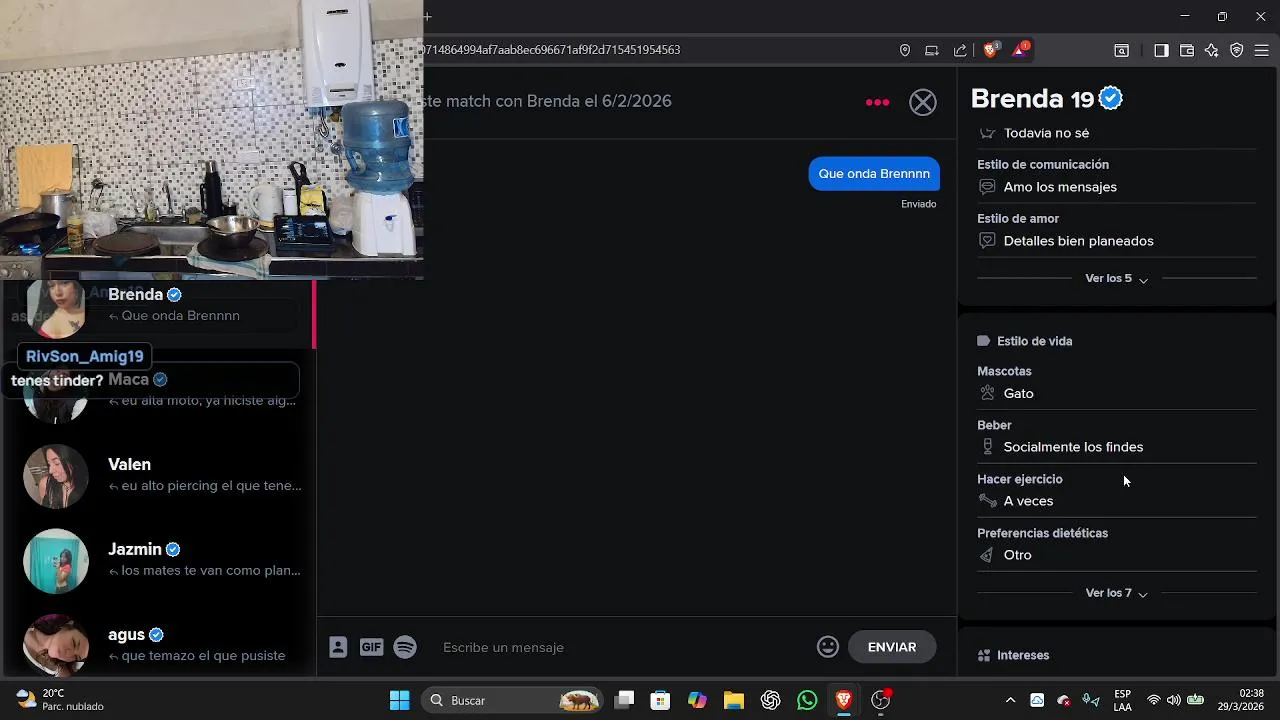Screen dimensions: 1280x720
Task: Click the location pin icon in address bar
Action: coord(905,50)
